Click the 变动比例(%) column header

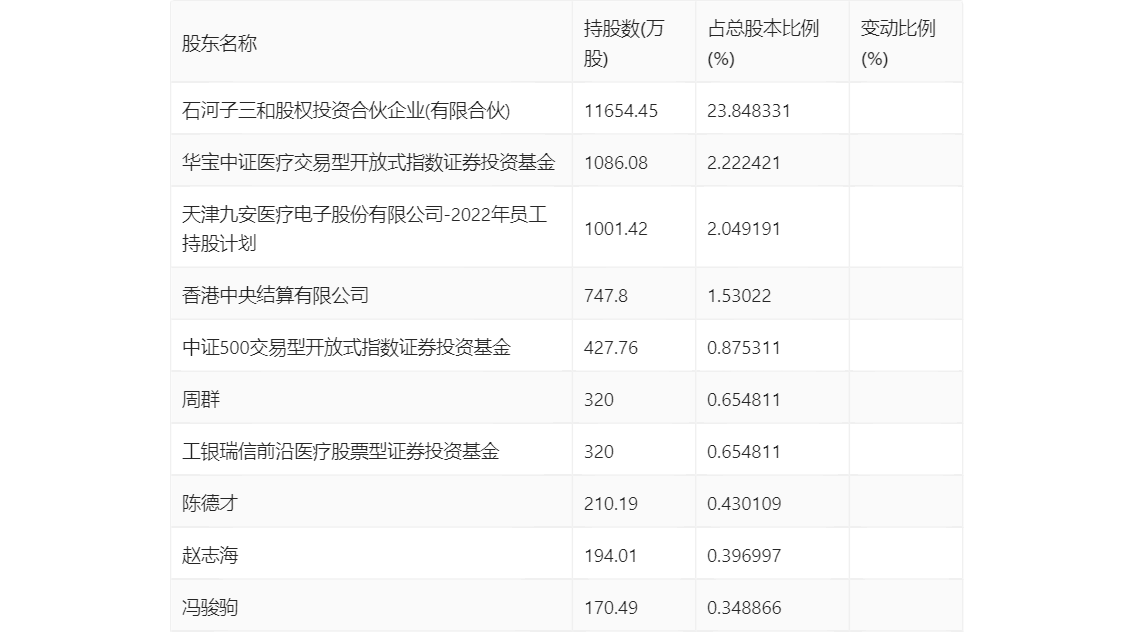click(x=898, y=43)
